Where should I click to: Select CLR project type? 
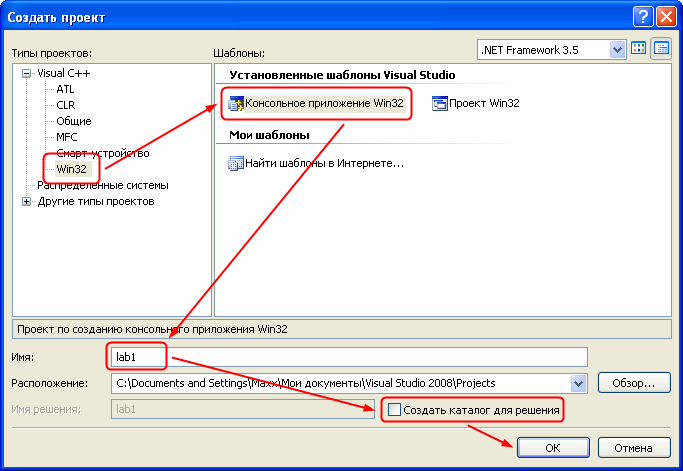(x=66, y=105)
